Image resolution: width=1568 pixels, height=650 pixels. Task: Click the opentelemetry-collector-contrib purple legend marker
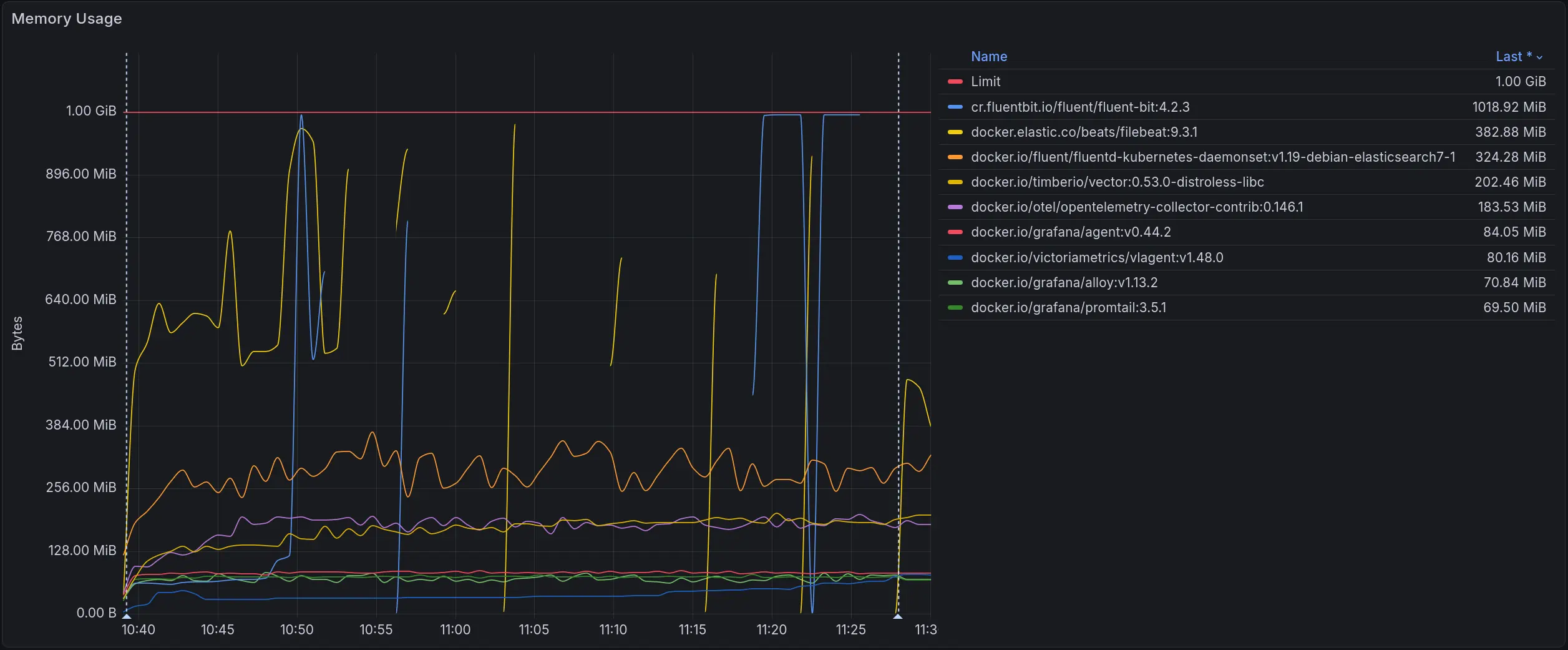955,207
